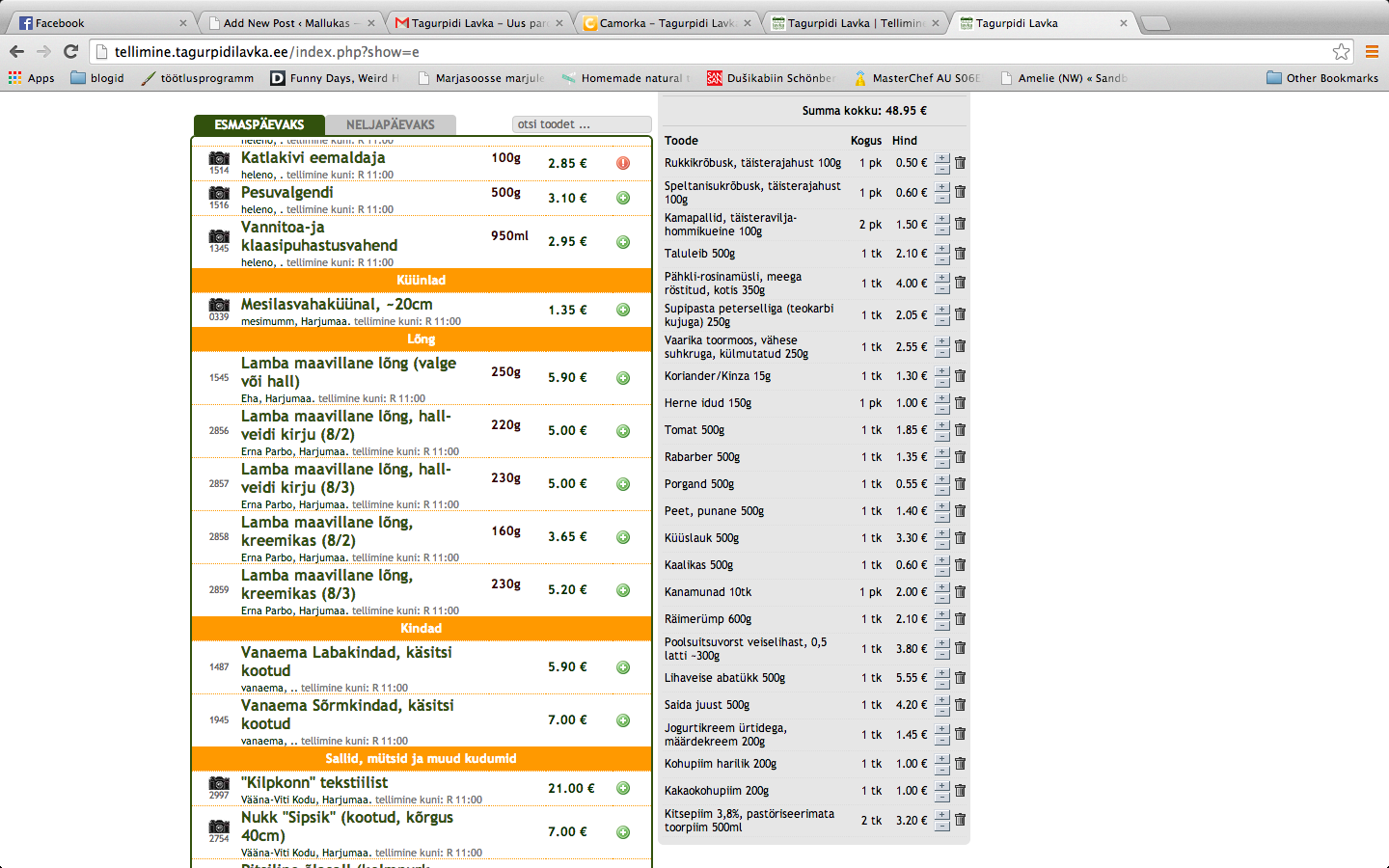Go back to previous page
Viewport: 1389px width, 868px height.
click(x=16, y=52)
